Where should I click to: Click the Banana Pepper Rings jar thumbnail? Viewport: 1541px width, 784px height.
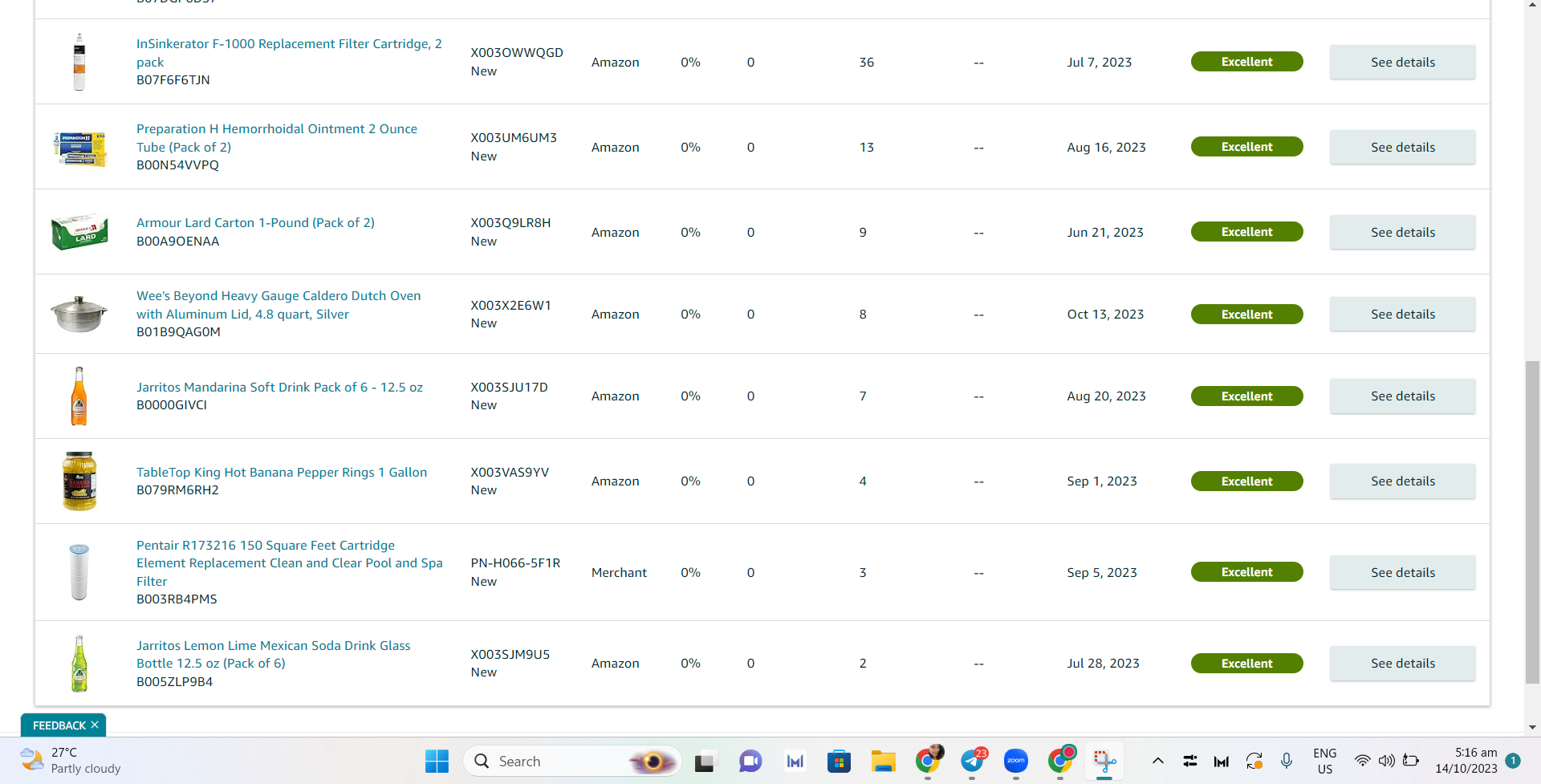pyautogui.click(x=79, y=481)
